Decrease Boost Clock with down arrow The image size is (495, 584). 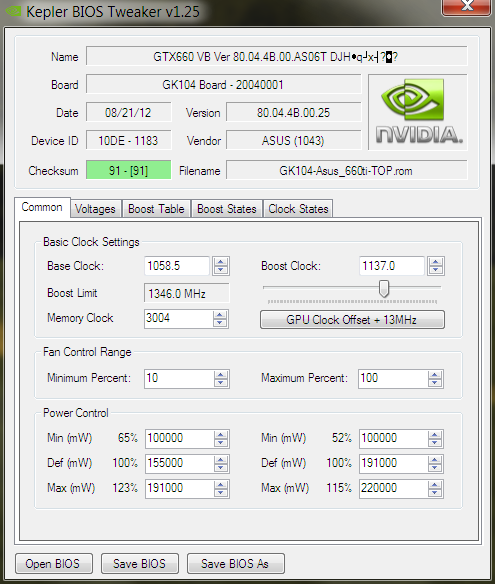436,270
